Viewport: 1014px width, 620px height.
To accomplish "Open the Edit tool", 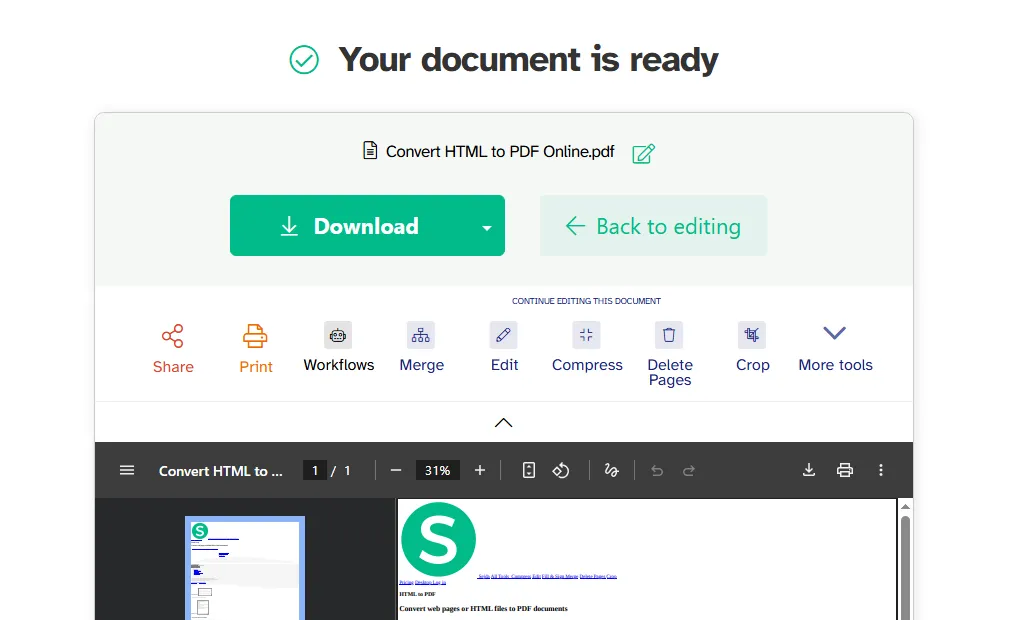I will [504, 348].
